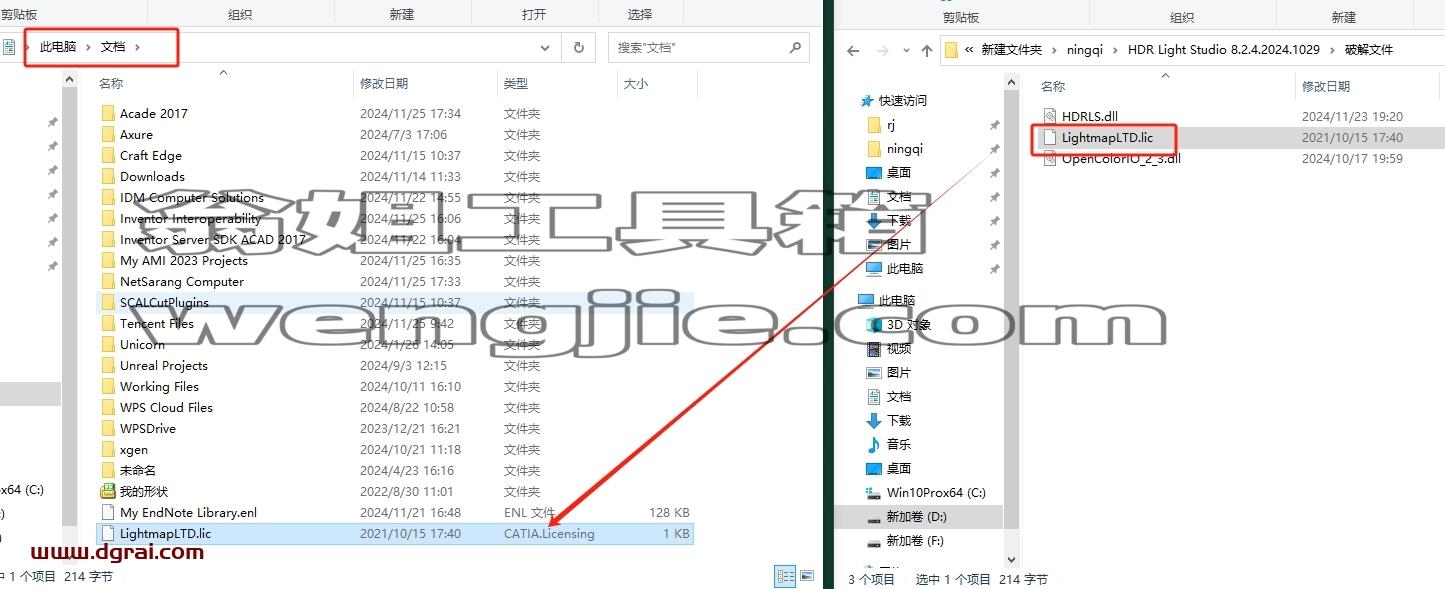Sort left window by 大小 column
1445x589 pixels.
tap(635, 84)
